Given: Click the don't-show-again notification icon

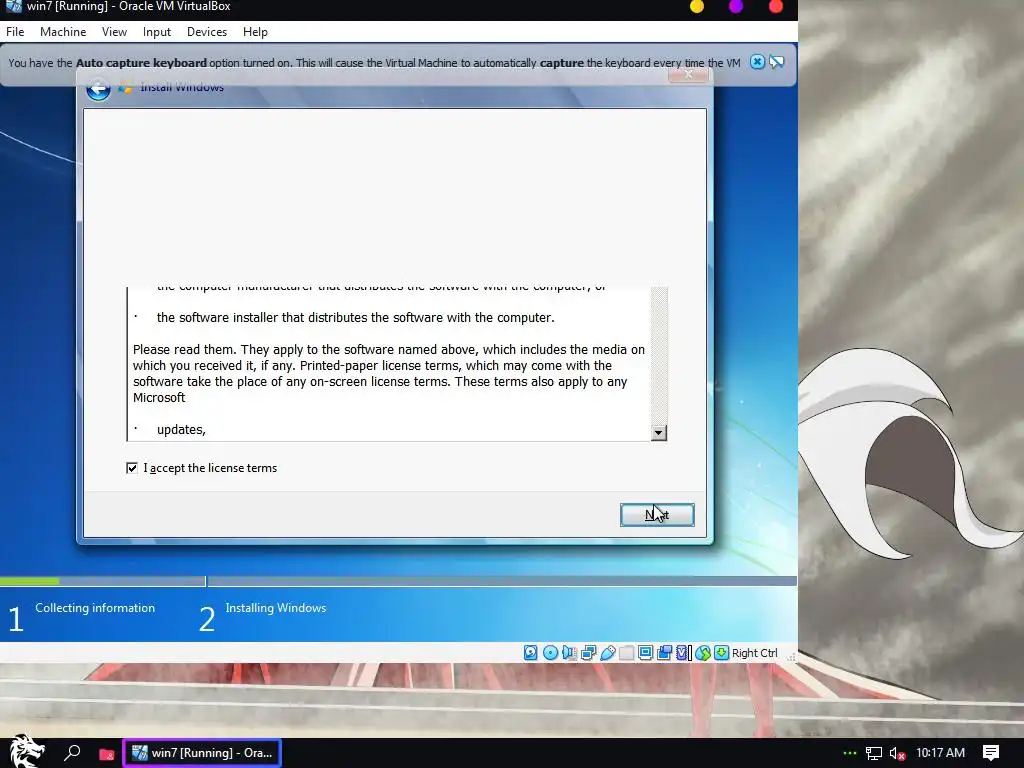Looking at the screenshot, I should tap(776, 62).
